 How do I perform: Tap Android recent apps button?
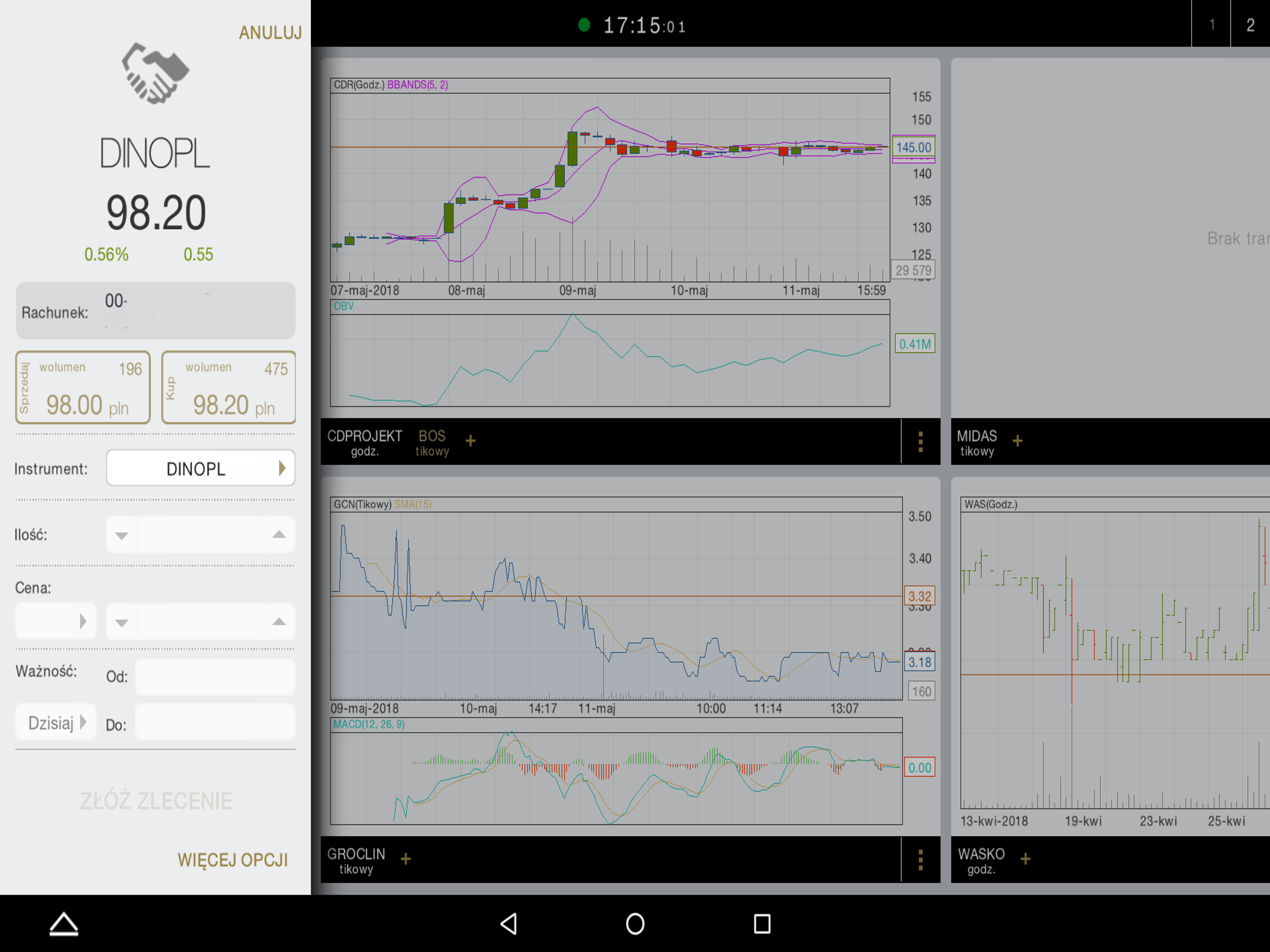(x=762, y=924)
